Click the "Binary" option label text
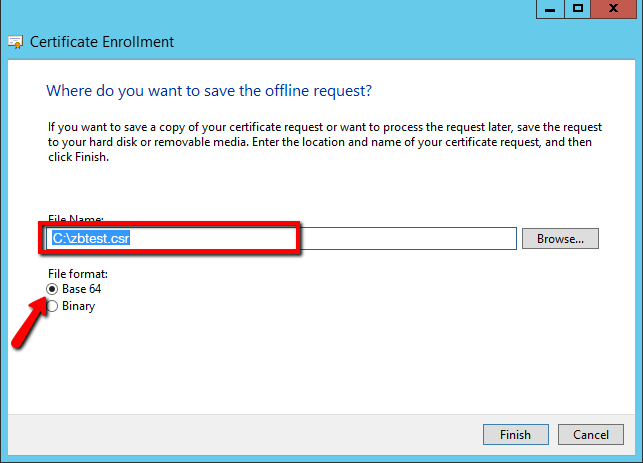 78,306
